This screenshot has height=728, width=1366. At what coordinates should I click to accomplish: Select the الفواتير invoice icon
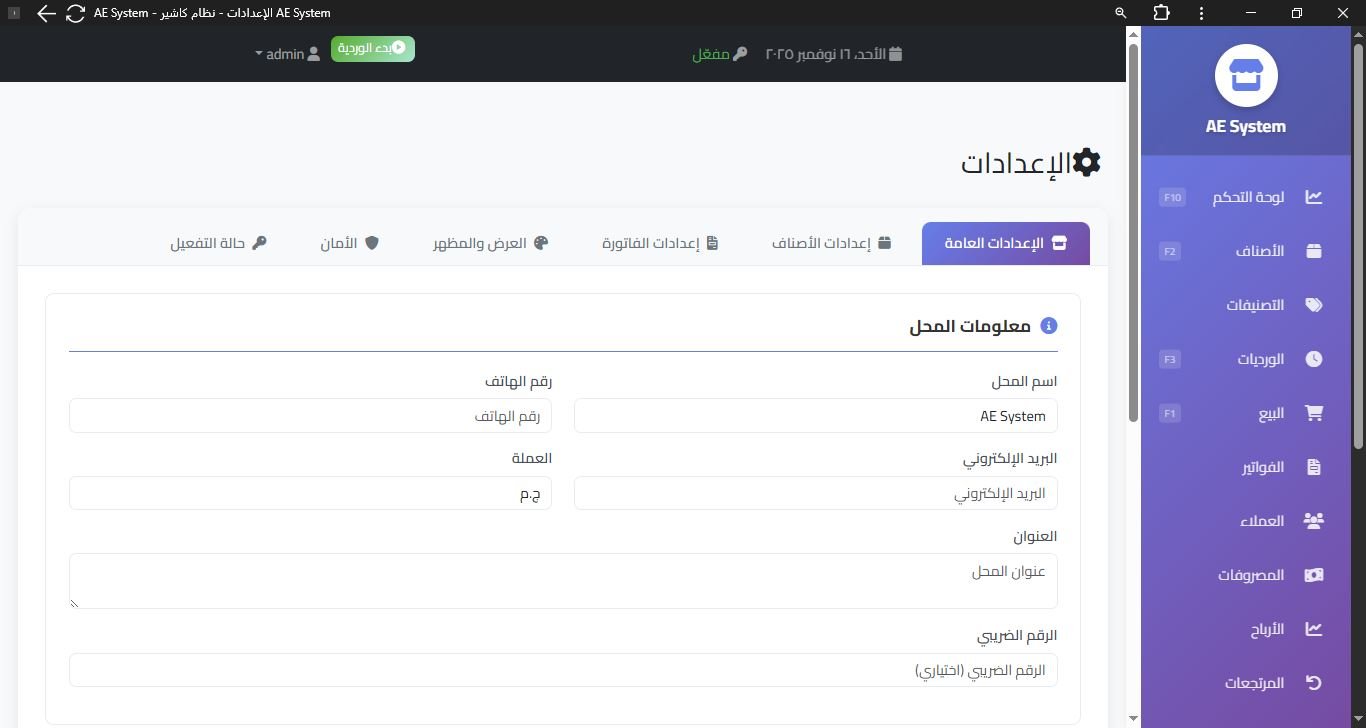[1313, 467]
